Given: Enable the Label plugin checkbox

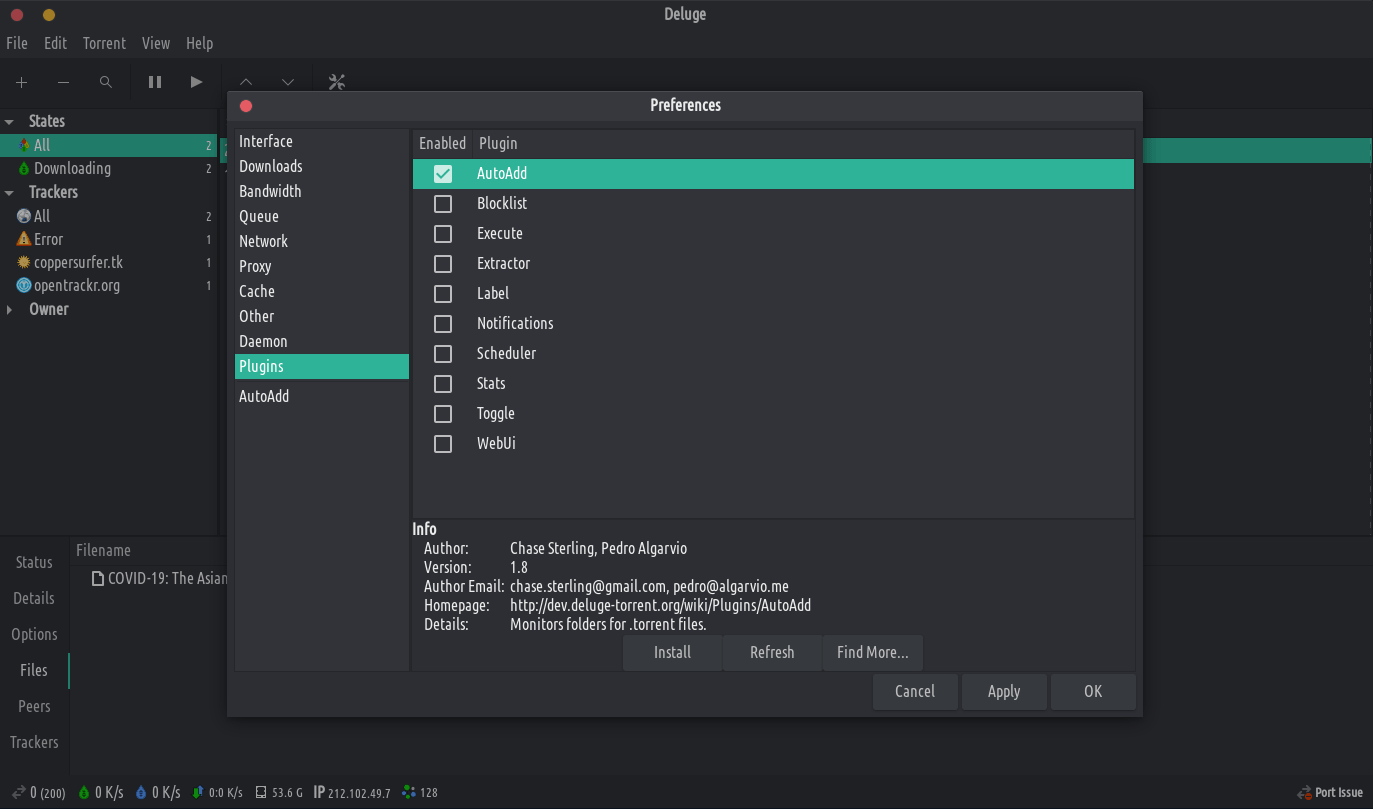Looking at the screenshot, I should (443, 293).
